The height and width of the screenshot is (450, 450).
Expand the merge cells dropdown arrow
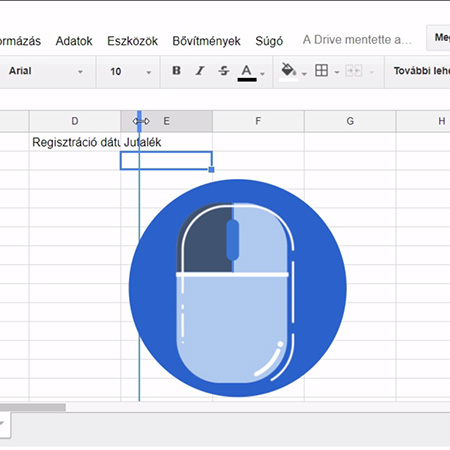point(371,72)
